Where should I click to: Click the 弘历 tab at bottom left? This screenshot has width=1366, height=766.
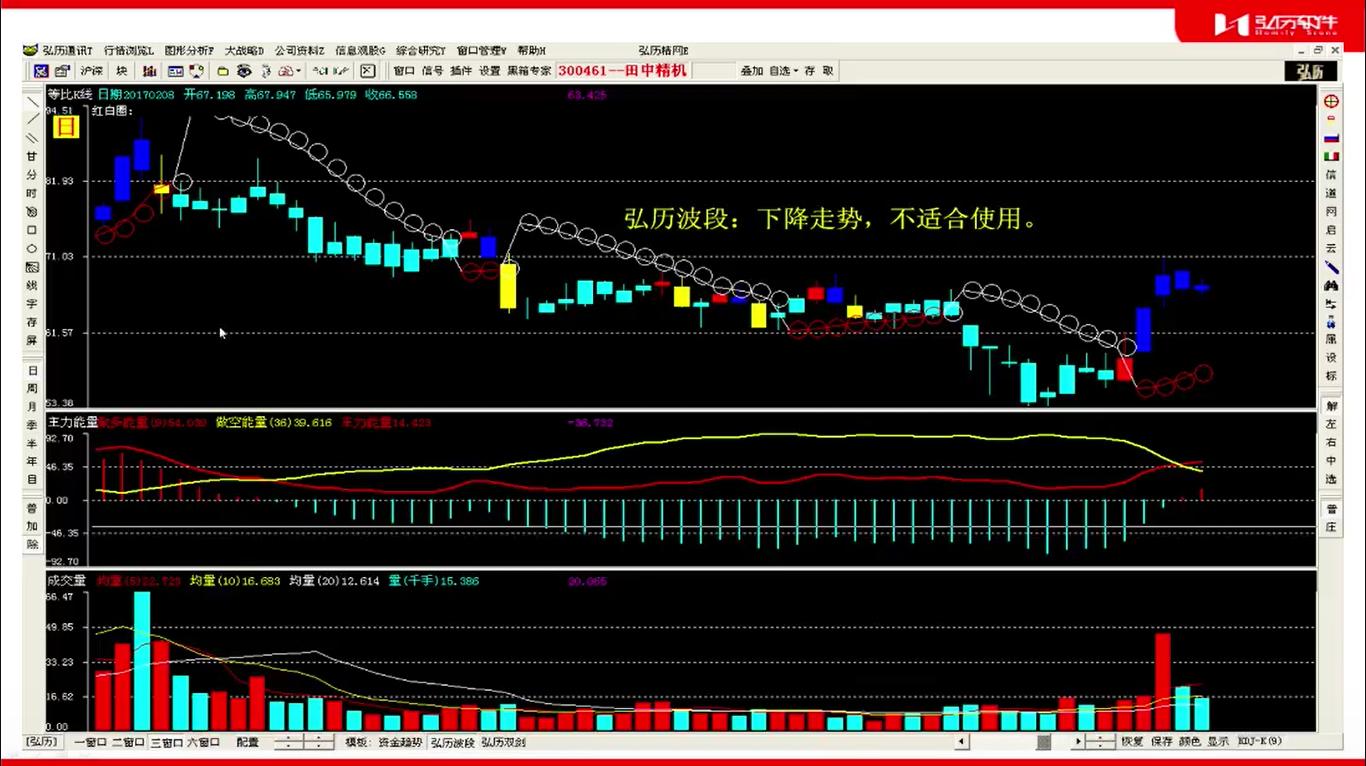[x=43, y=743]
